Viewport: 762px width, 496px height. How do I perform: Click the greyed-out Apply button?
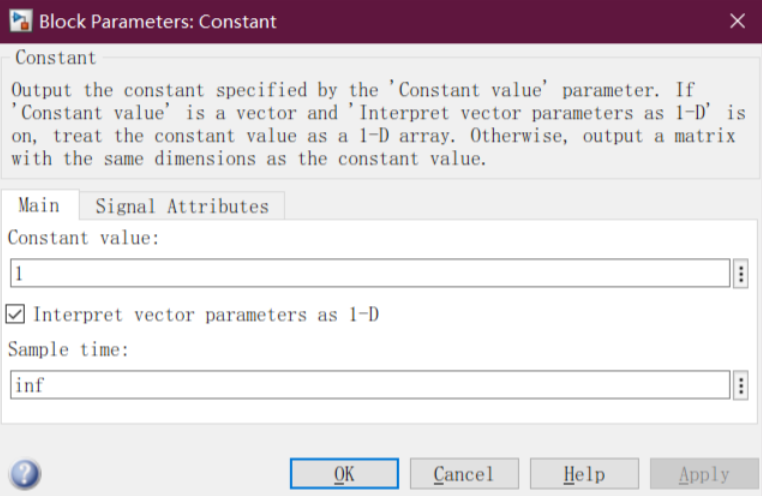coord(704,474)
